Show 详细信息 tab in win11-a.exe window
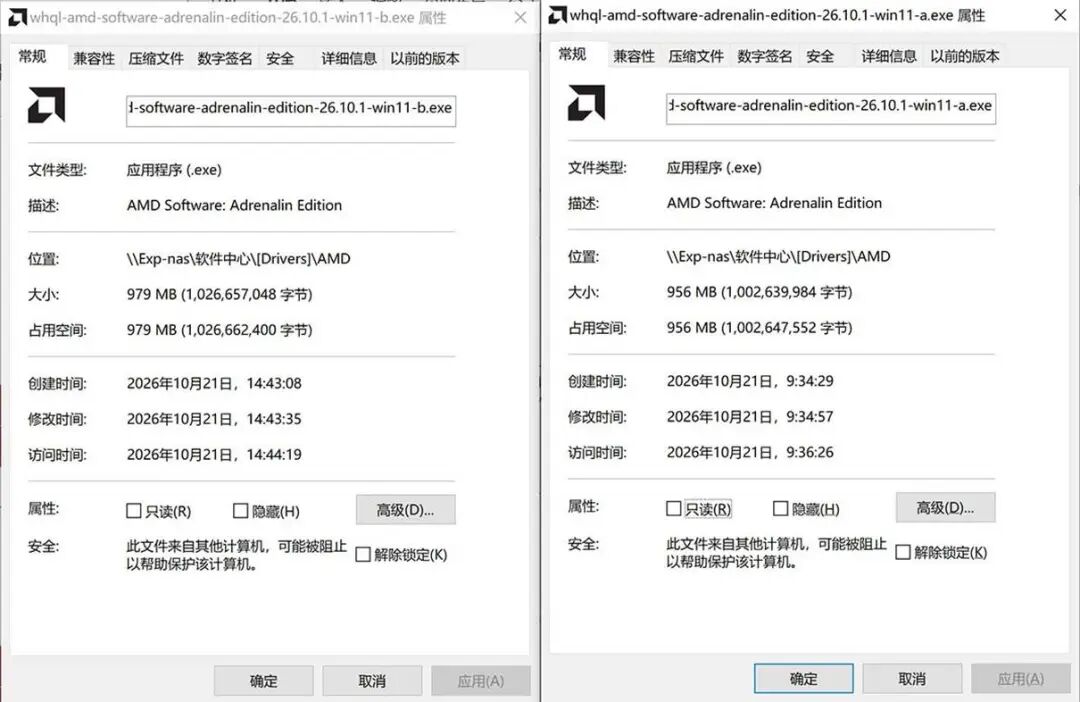The image size is (1080, 702). click(x=889, y=56)
